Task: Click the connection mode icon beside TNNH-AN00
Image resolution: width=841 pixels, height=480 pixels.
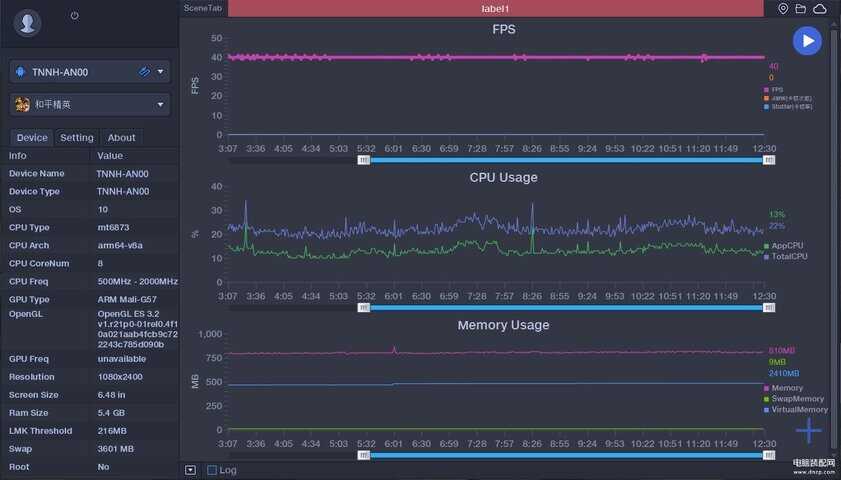Action: coord(144,72)
